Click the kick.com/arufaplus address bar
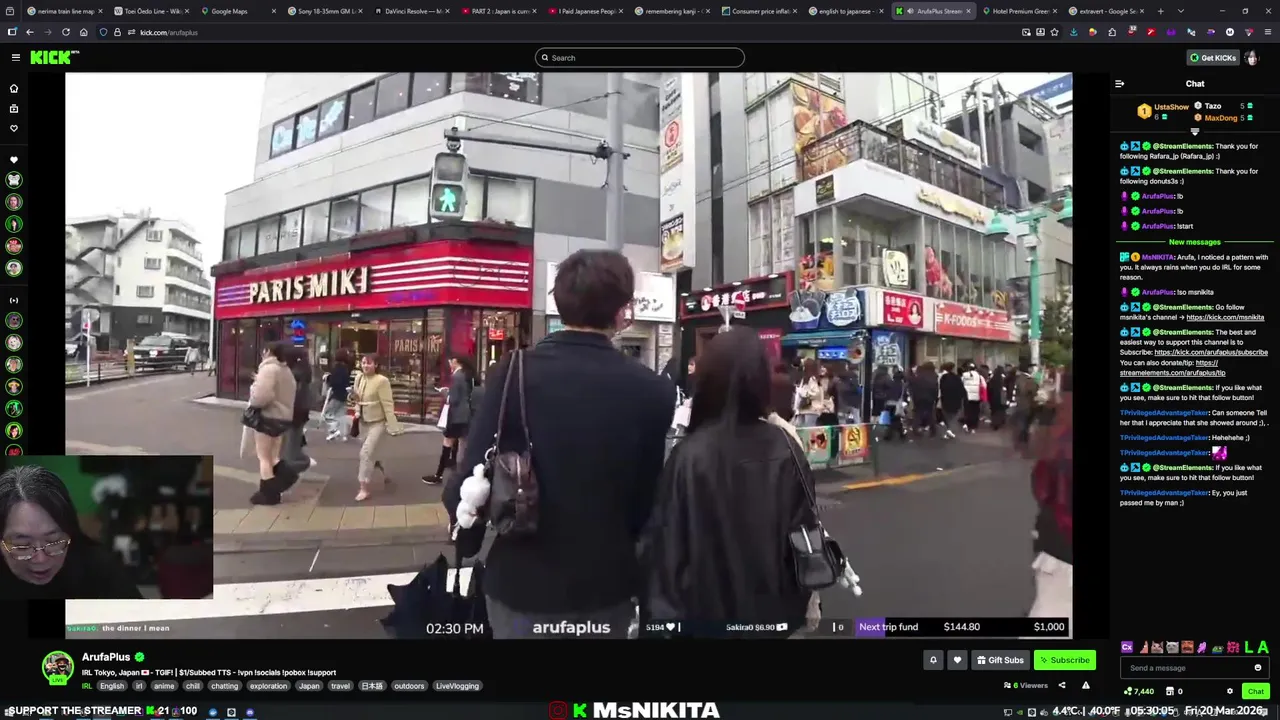This screenshot has width=1280, height=720. tap(169, 32)
